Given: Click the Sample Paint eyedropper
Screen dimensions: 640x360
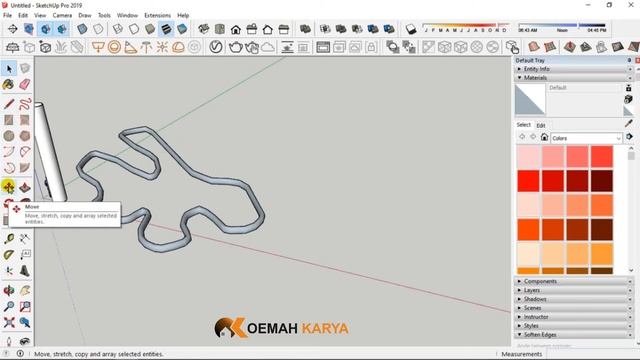Looking at the screenshot, I should point(629,124).
